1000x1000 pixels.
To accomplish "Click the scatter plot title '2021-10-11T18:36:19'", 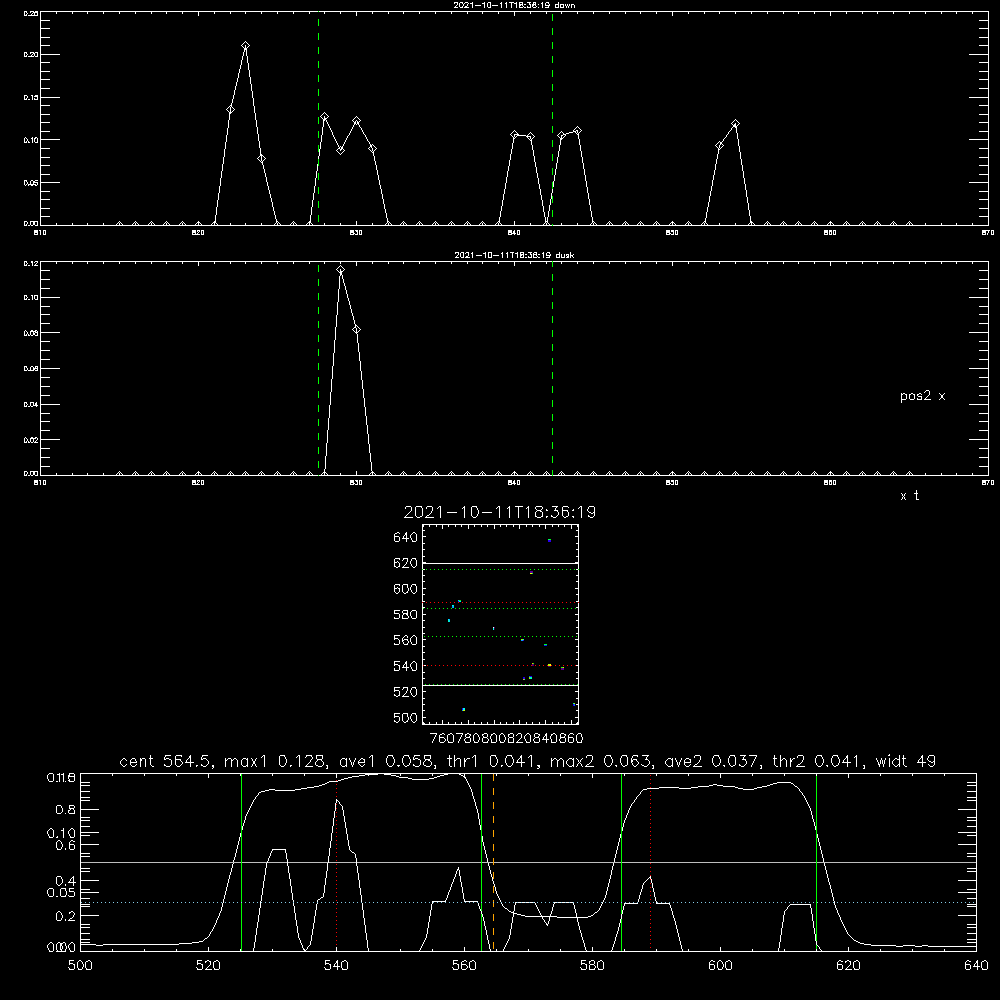I will pyautogui.click(x=500, y=512).
